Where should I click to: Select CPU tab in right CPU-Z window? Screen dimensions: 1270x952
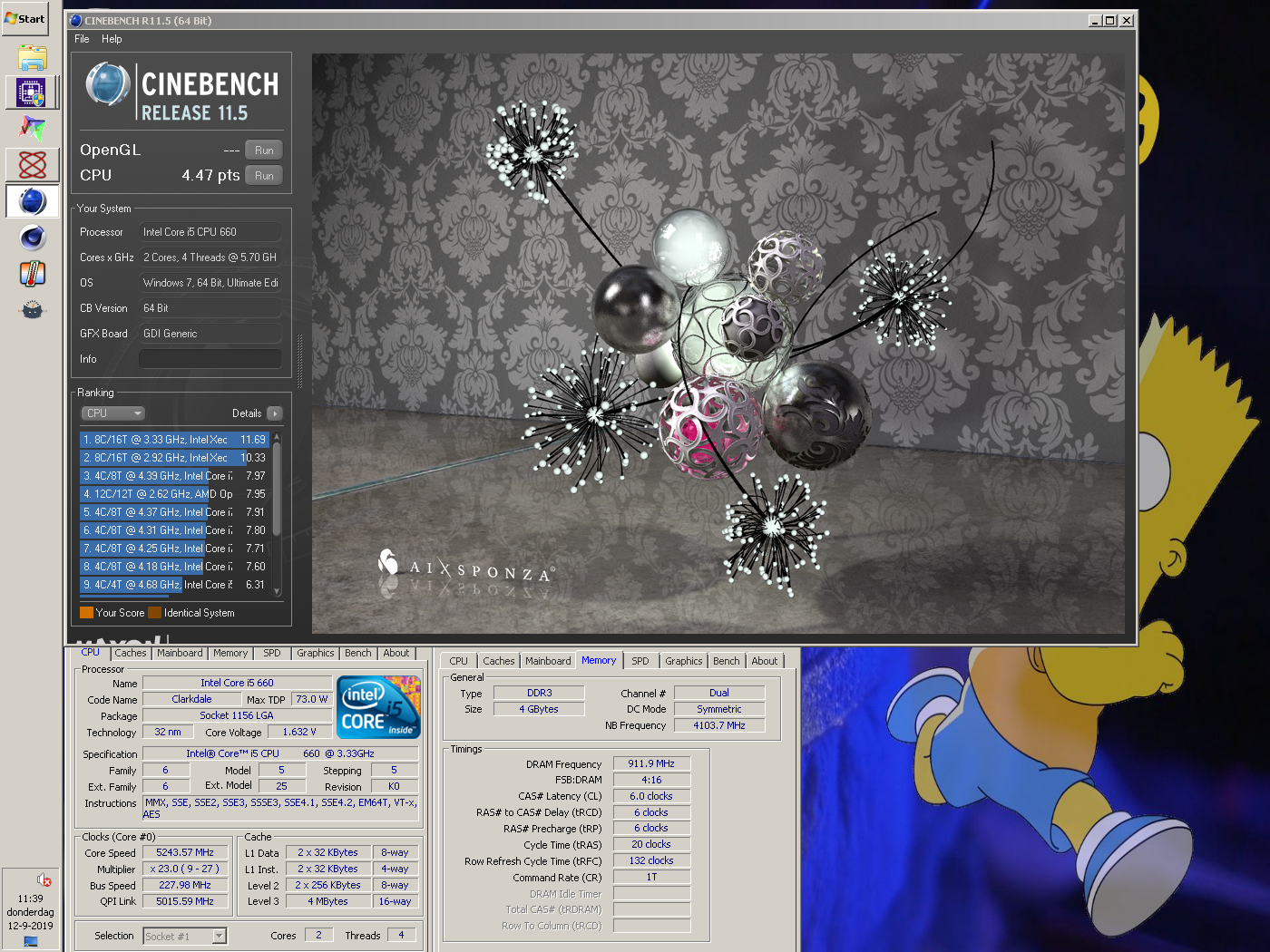[x=459, y=661]
